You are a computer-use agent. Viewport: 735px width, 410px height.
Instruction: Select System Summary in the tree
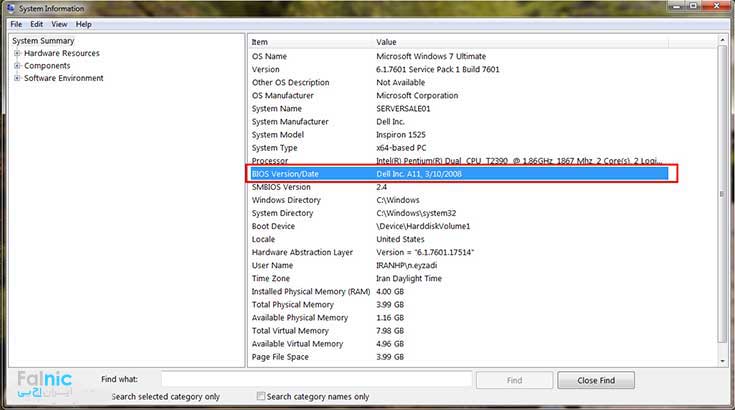[43, 41]
